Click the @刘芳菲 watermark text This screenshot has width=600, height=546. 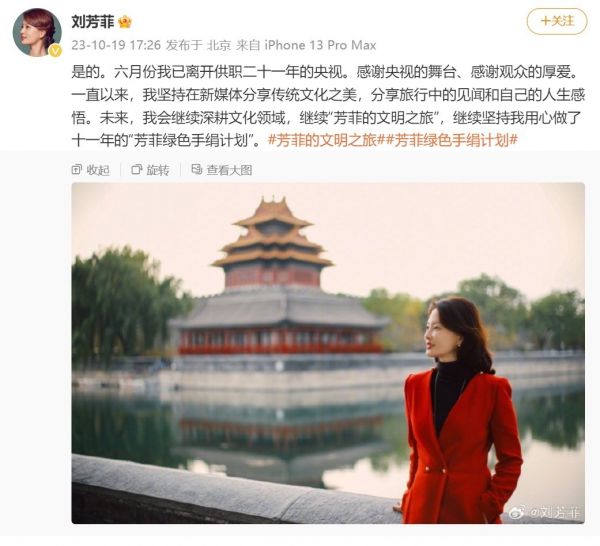(x=554, y=512)
